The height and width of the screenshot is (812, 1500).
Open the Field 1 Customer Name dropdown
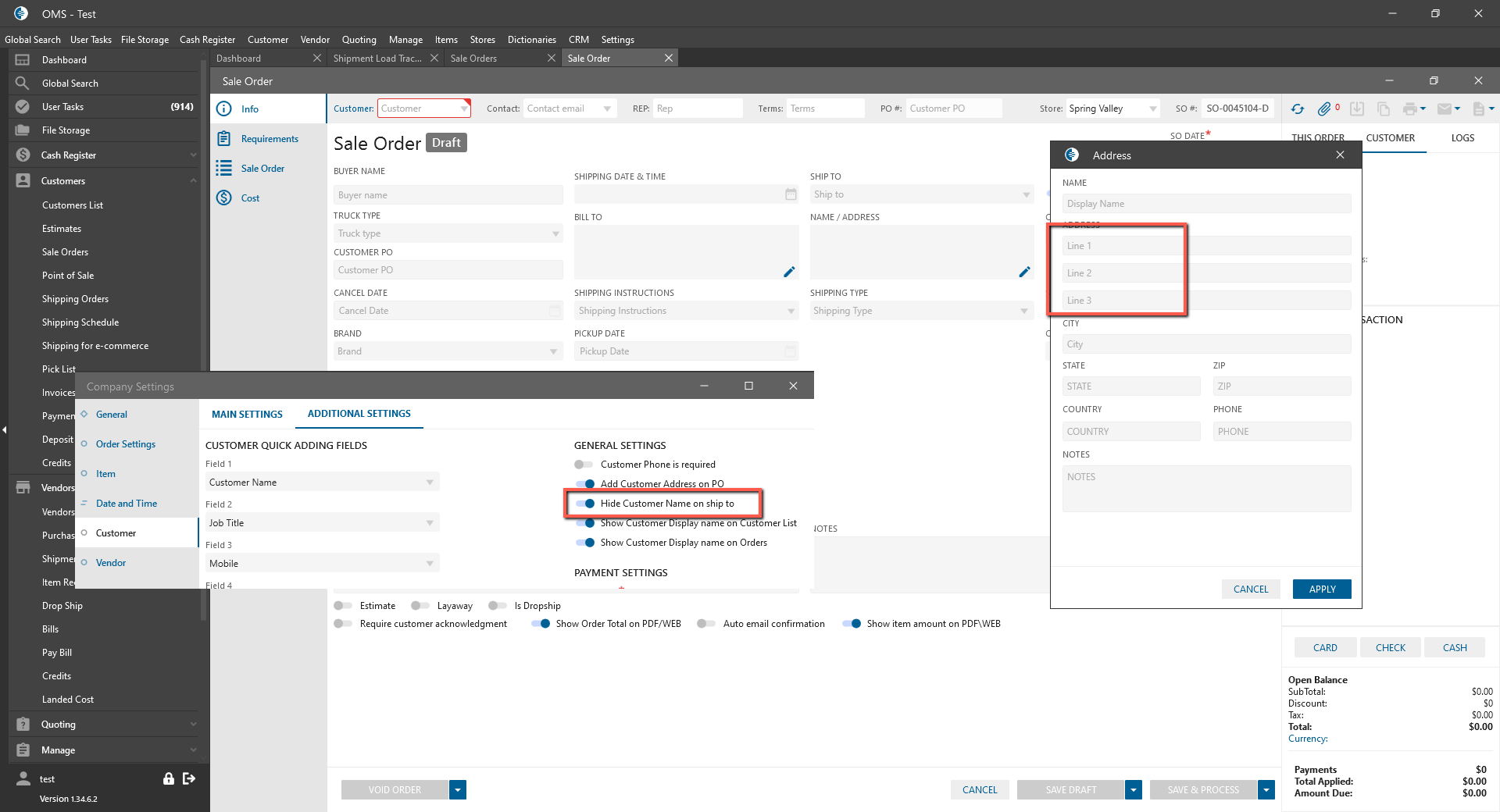click(x=429, y=483)
